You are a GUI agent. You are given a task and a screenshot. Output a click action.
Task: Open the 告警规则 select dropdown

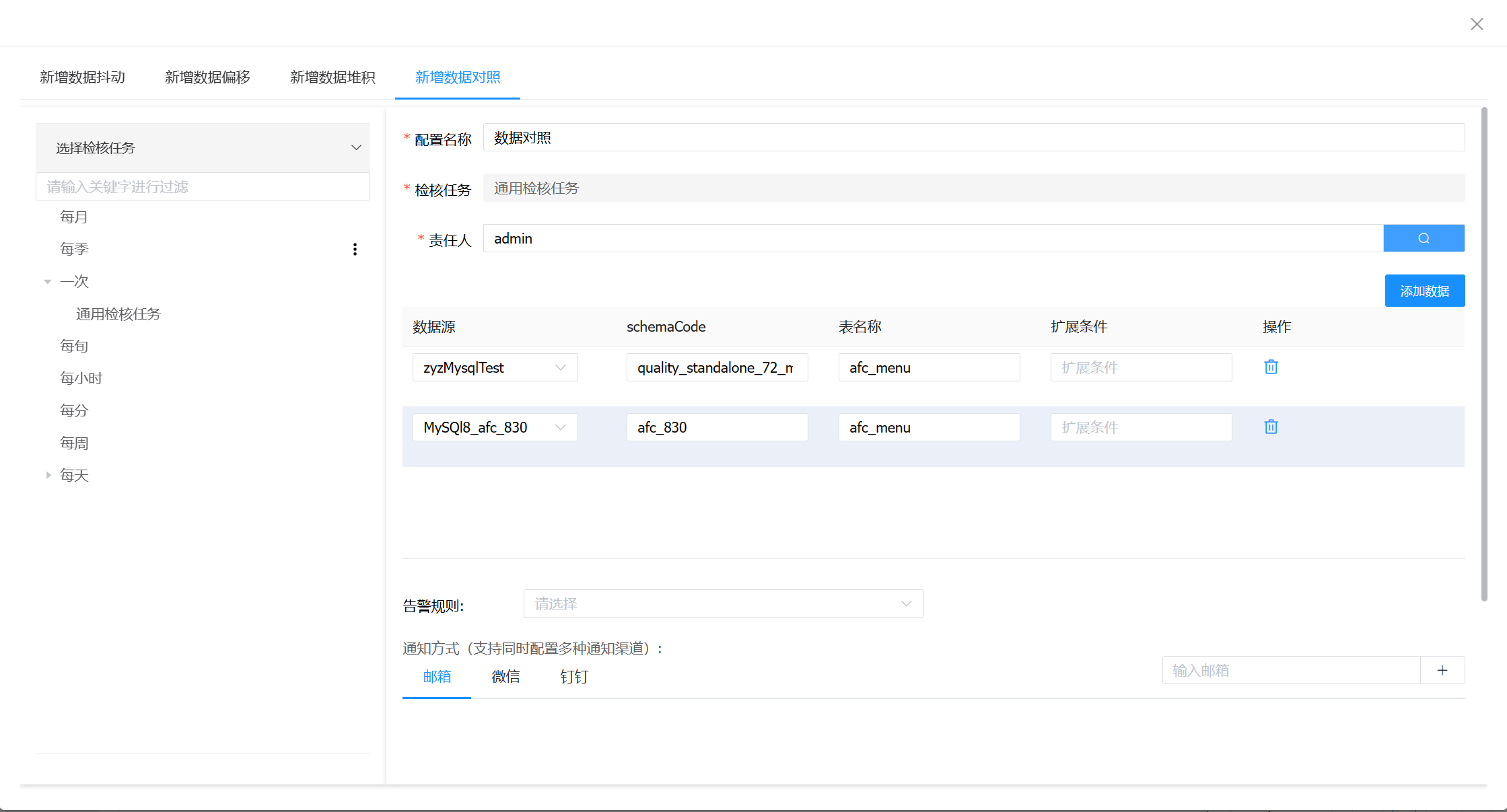click(x=723, y=603)
